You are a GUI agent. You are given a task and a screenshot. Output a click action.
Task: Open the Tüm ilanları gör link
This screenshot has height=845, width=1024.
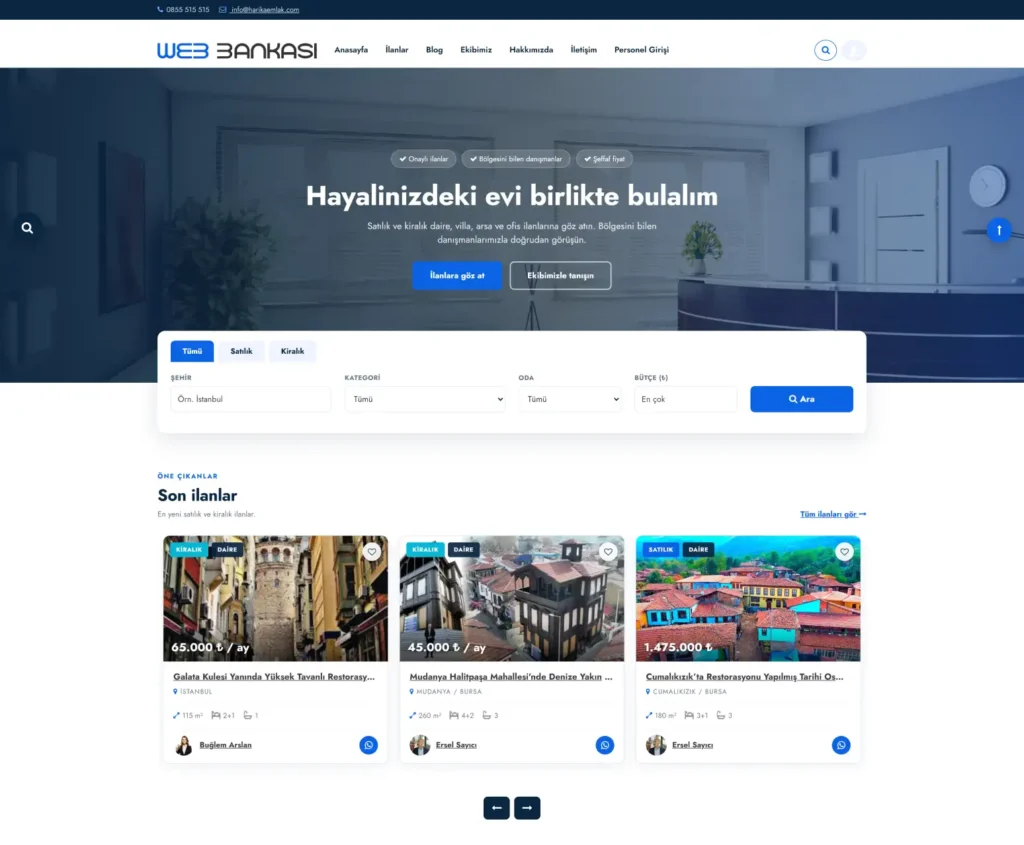tap(833, 515)
